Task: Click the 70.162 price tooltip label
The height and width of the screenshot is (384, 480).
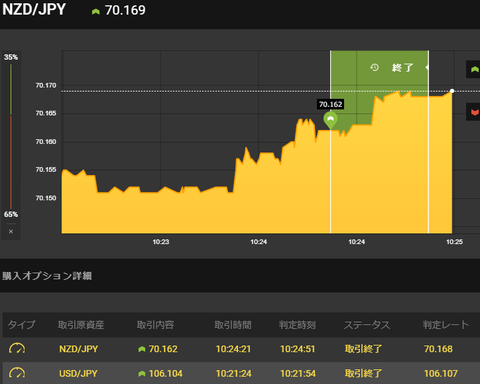Action: [330, 104]
